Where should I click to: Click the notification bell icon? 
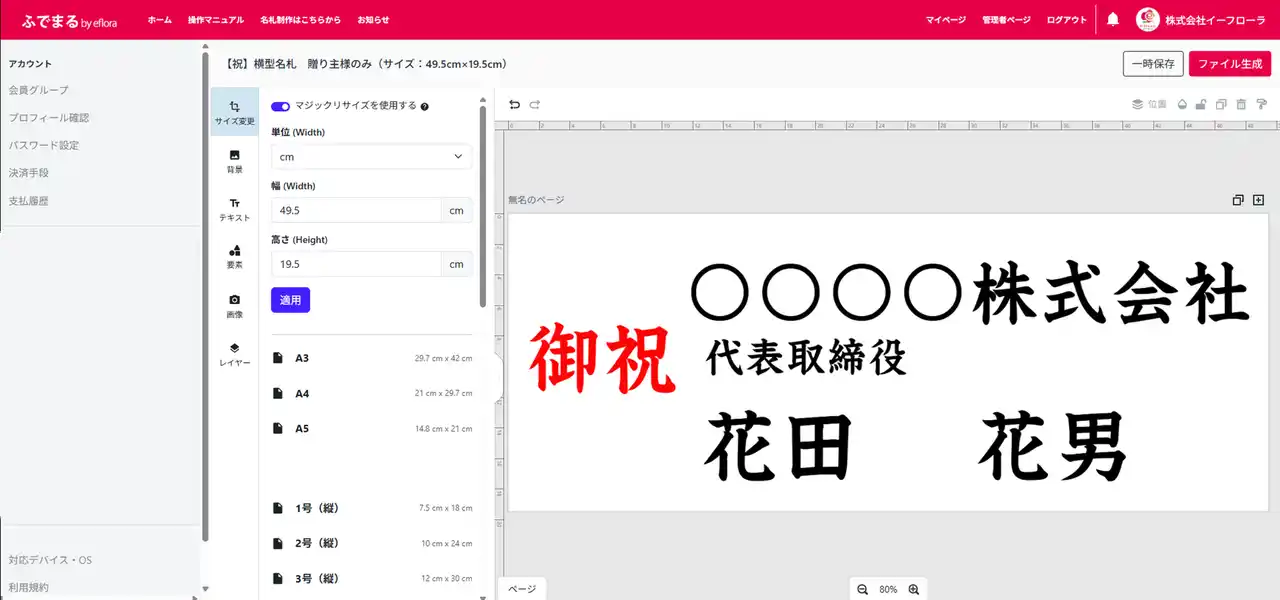tap(1112, 19)
